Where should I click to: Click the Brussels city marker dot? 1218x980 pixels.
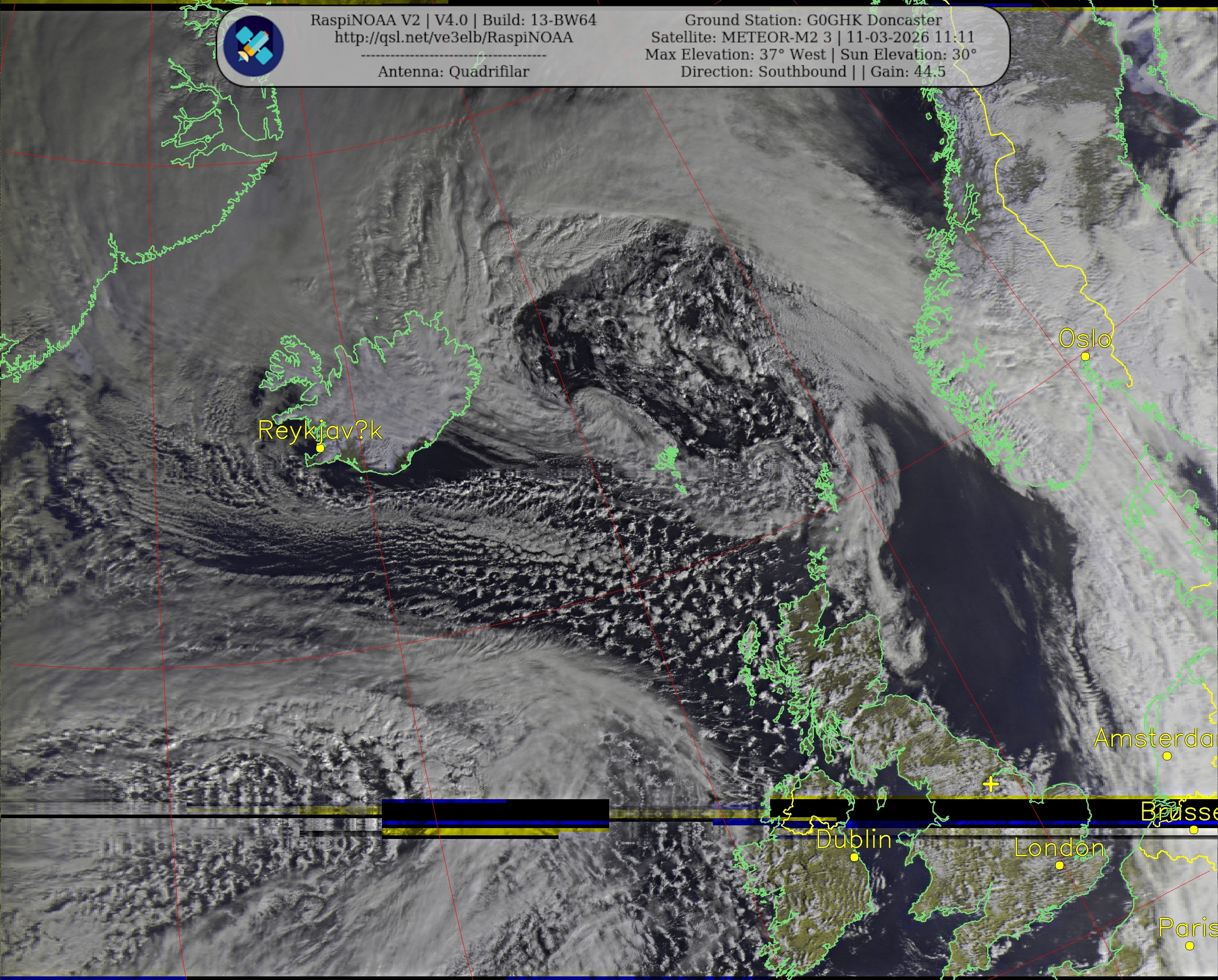tap(1193, 829)
